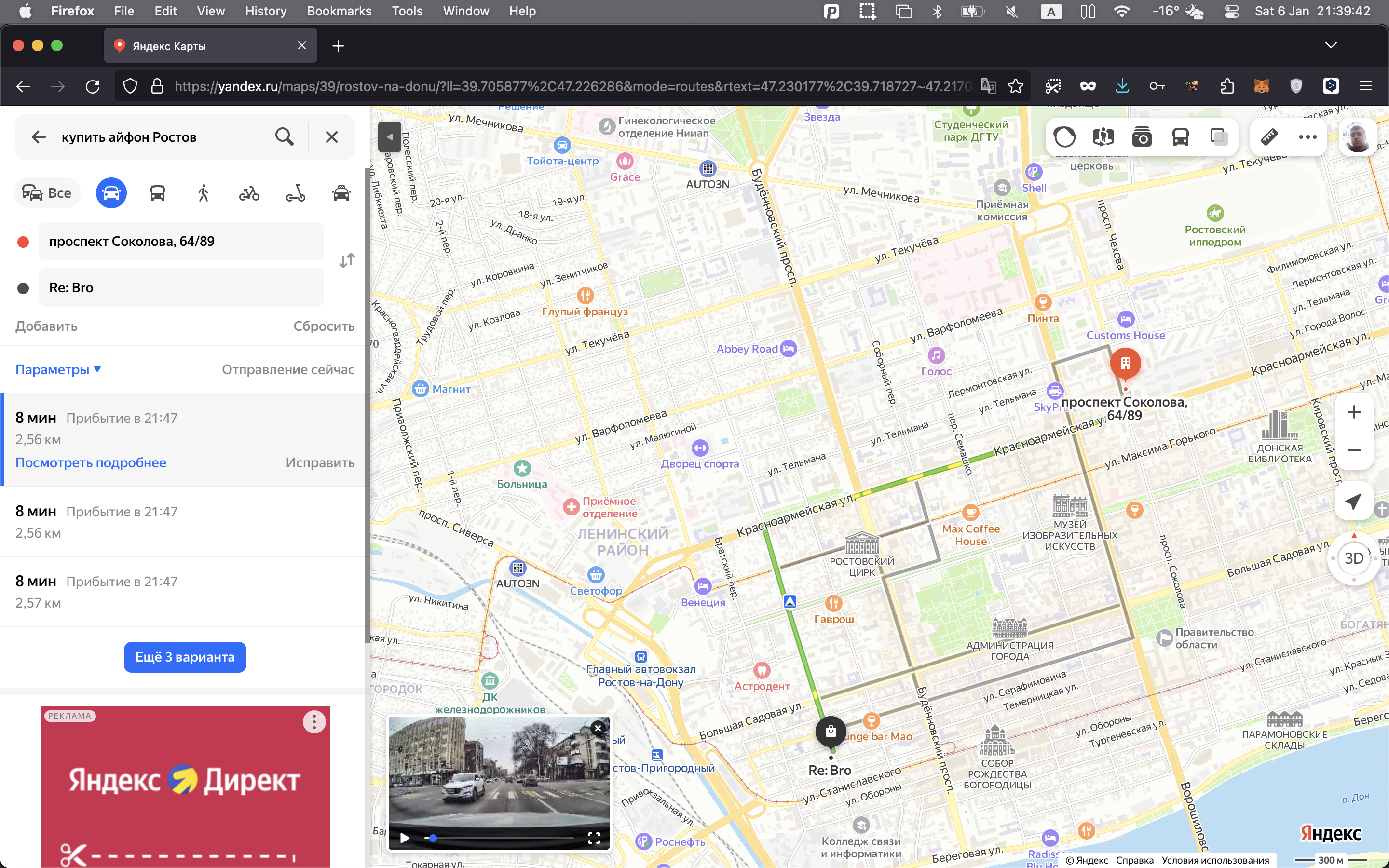
Task: Select walking route mode
Action: (x=203, y=193)
